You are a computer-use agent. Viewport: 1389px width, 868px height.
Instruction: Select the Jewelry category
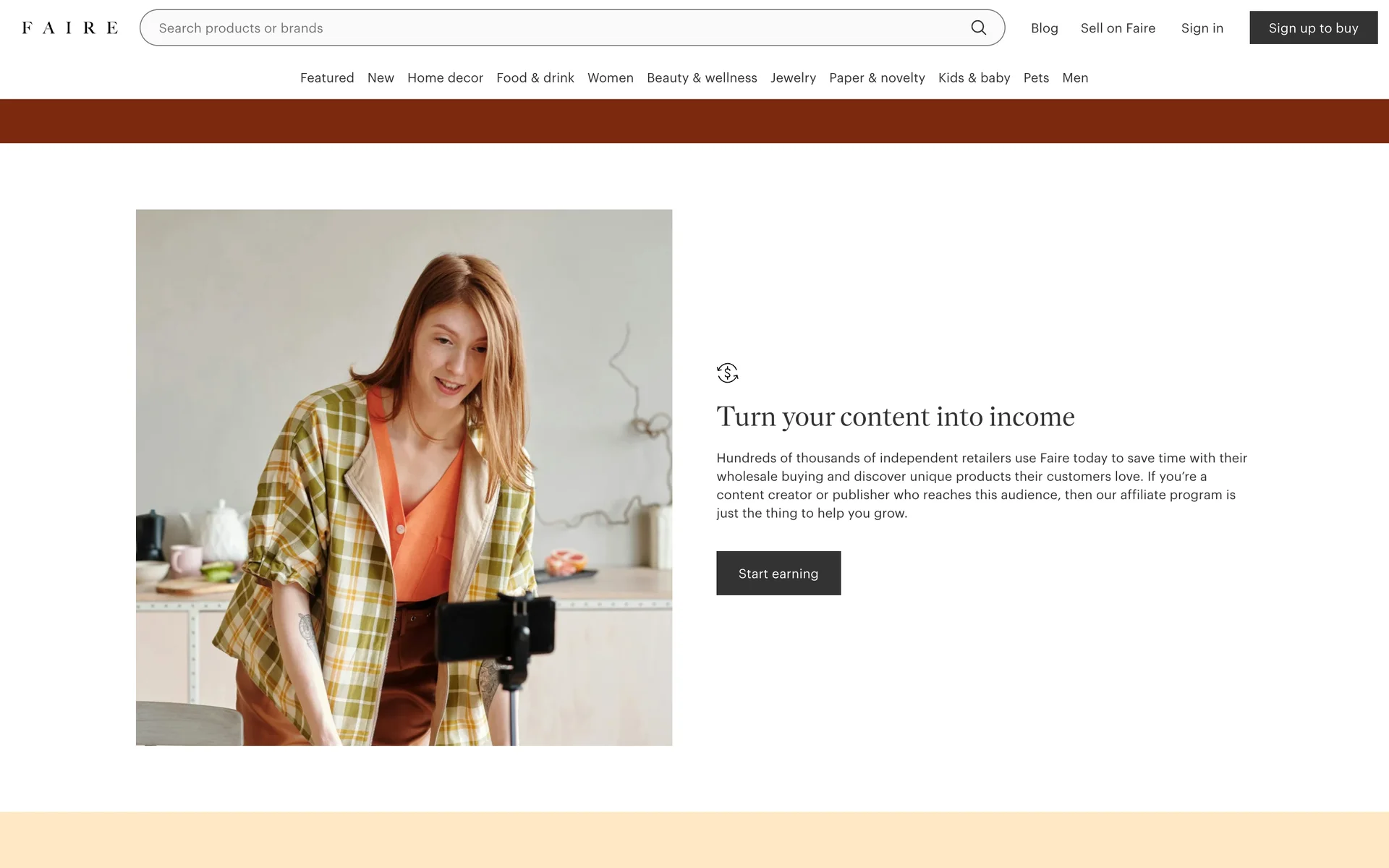[793, 77]
